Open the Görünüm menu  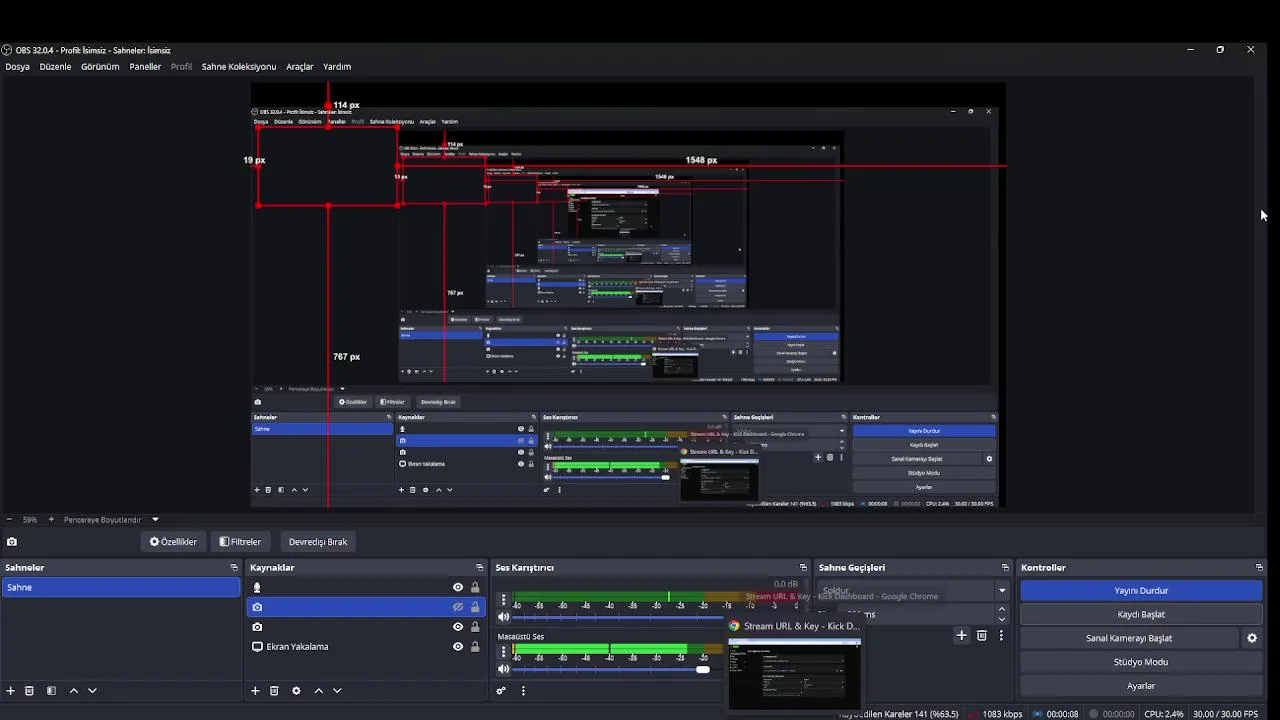pyautogui.click(x=100, y=67)
